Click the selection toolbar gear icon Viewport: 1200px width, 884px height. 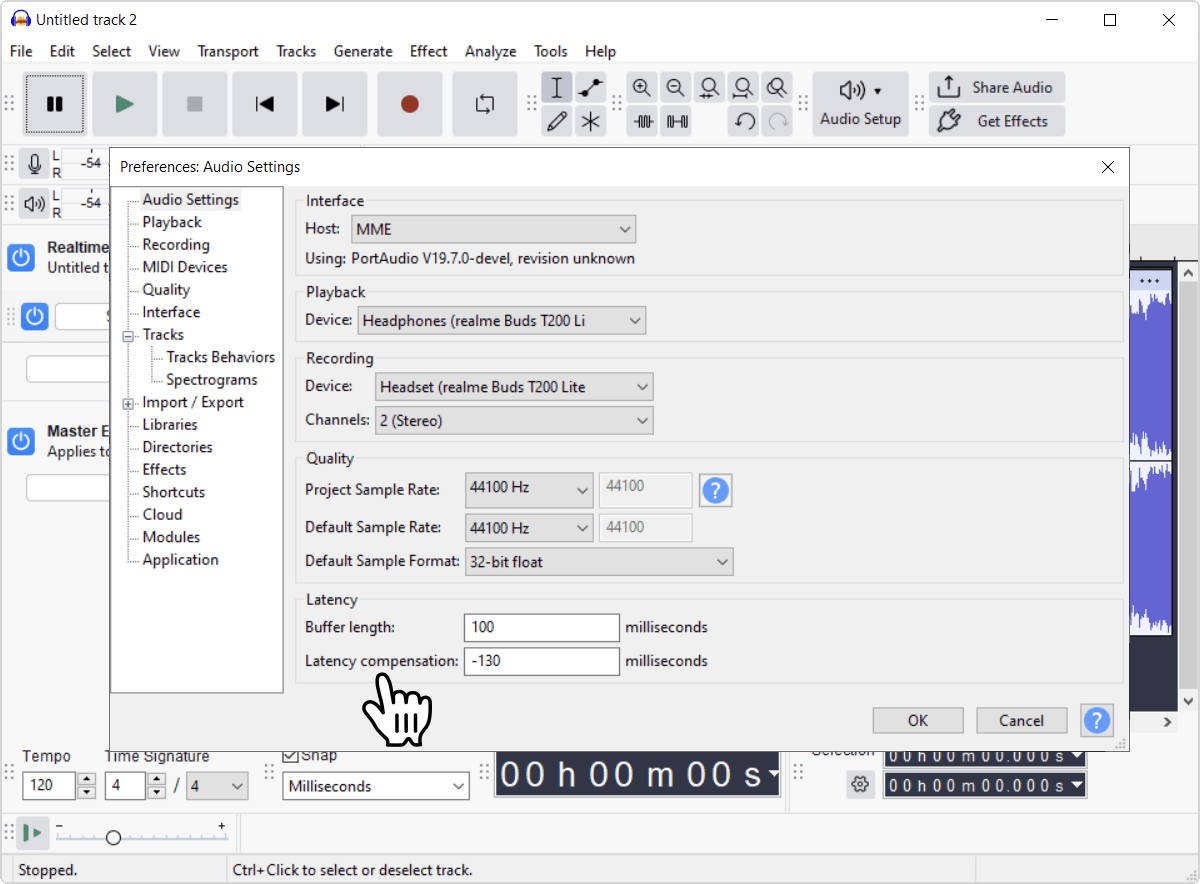pos(860,785)
